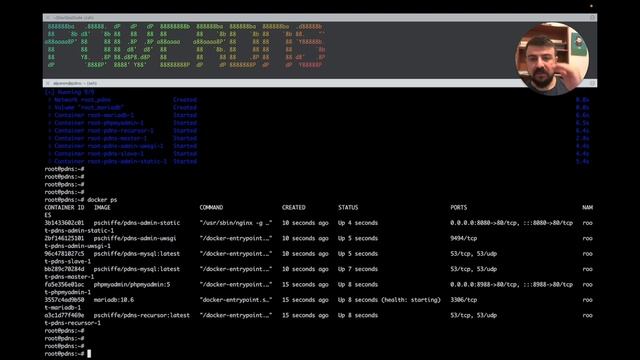Click the 53/tcp, 53/udp ports of pdns-recursor
Screen dimensions: 640x360
tap(473, 316)
